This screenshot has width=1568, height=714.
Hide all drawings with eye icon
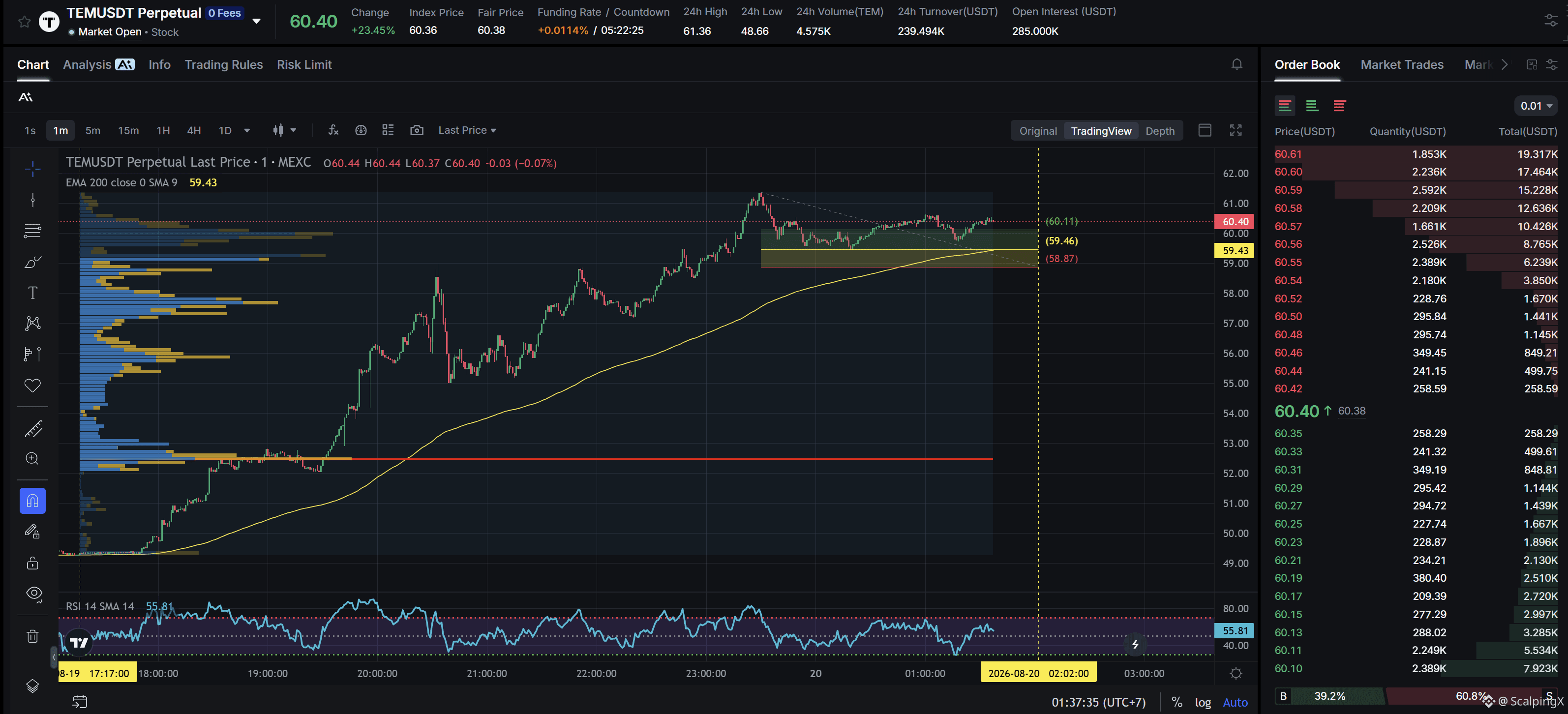click(x=34, y=594)
